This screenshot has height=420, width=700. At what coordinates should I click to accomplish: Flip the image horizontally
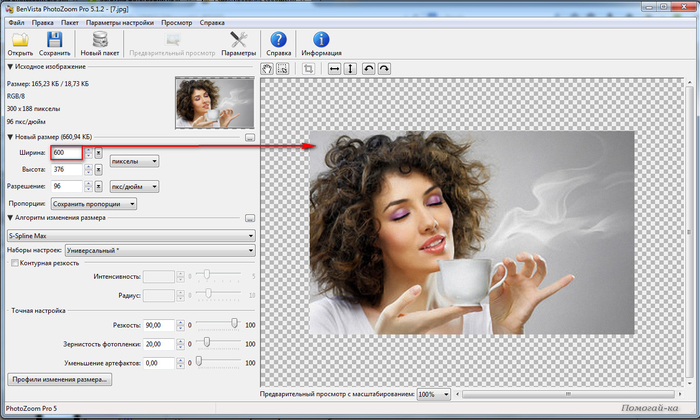tap(334, 69)
